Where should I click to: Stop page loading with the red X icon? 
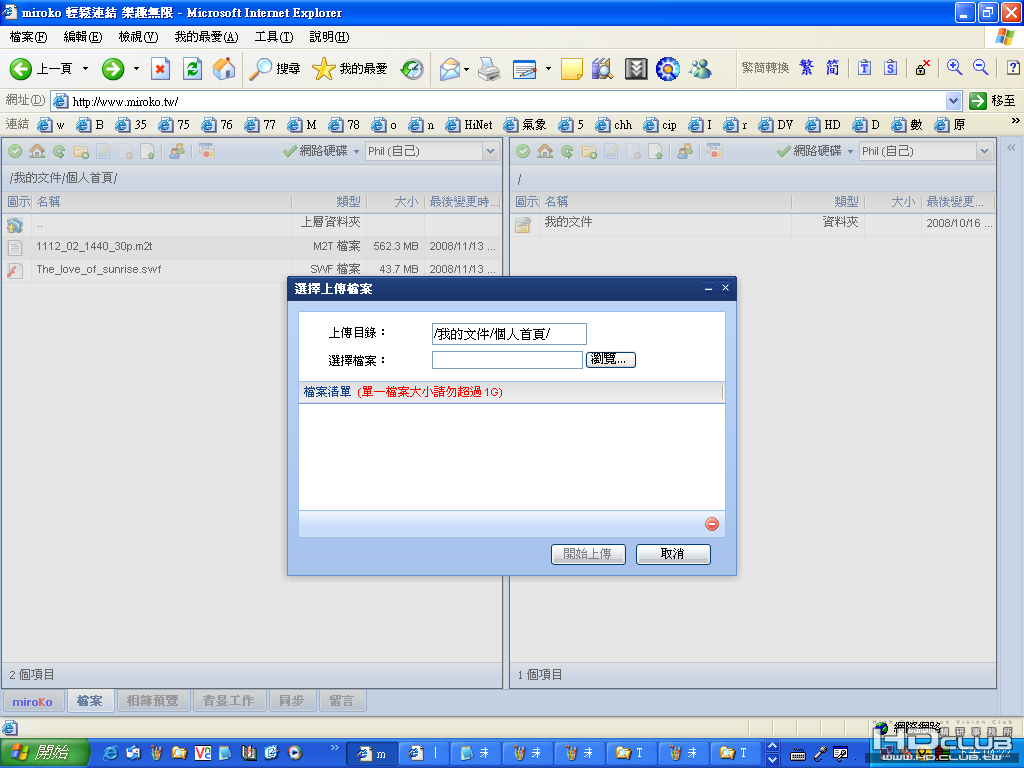click(x=161, y=69)
